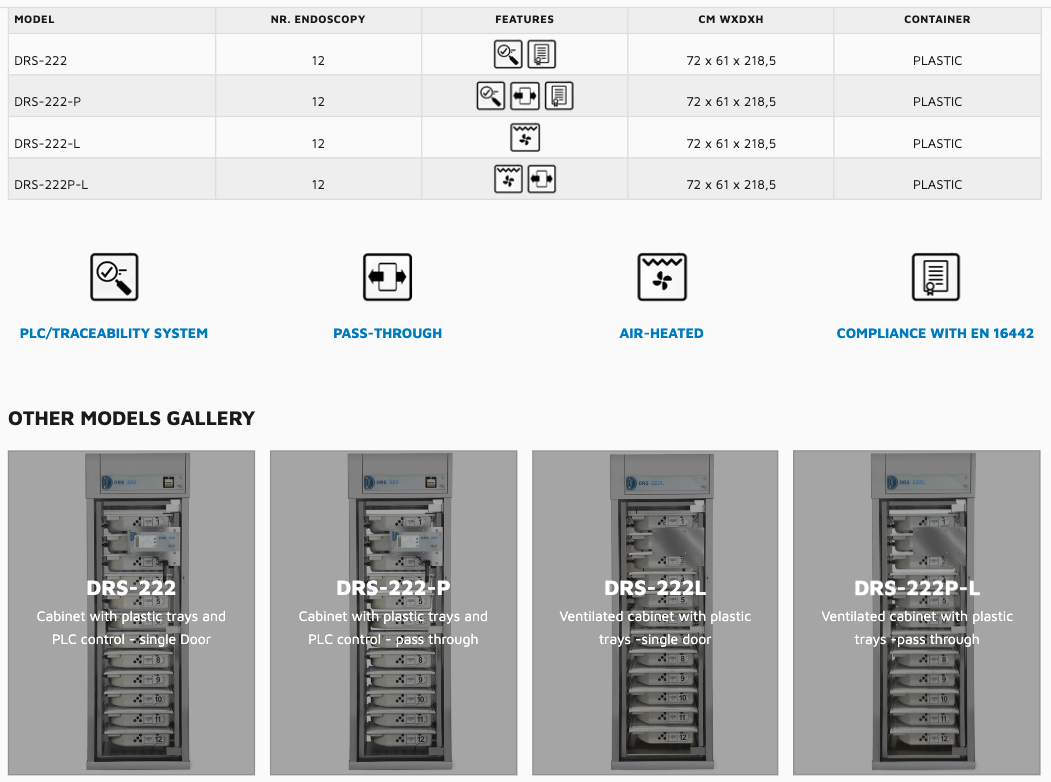Screen dimensions: 1051x782
Task: Click large Pass-Through arrows icon
Action: [387, 277]
